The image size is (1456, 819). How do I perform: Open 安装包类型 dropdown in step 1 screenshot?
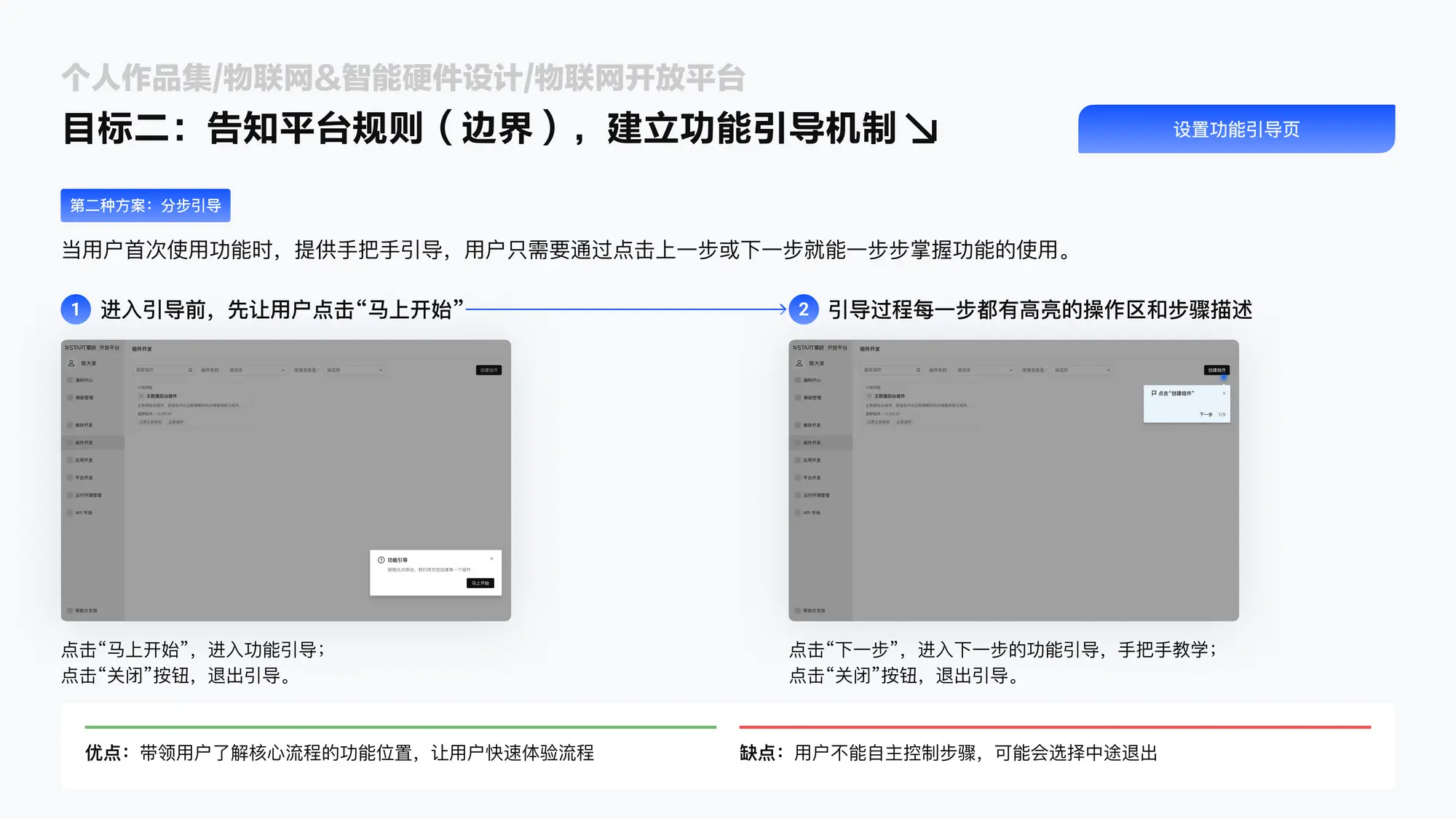355,371
